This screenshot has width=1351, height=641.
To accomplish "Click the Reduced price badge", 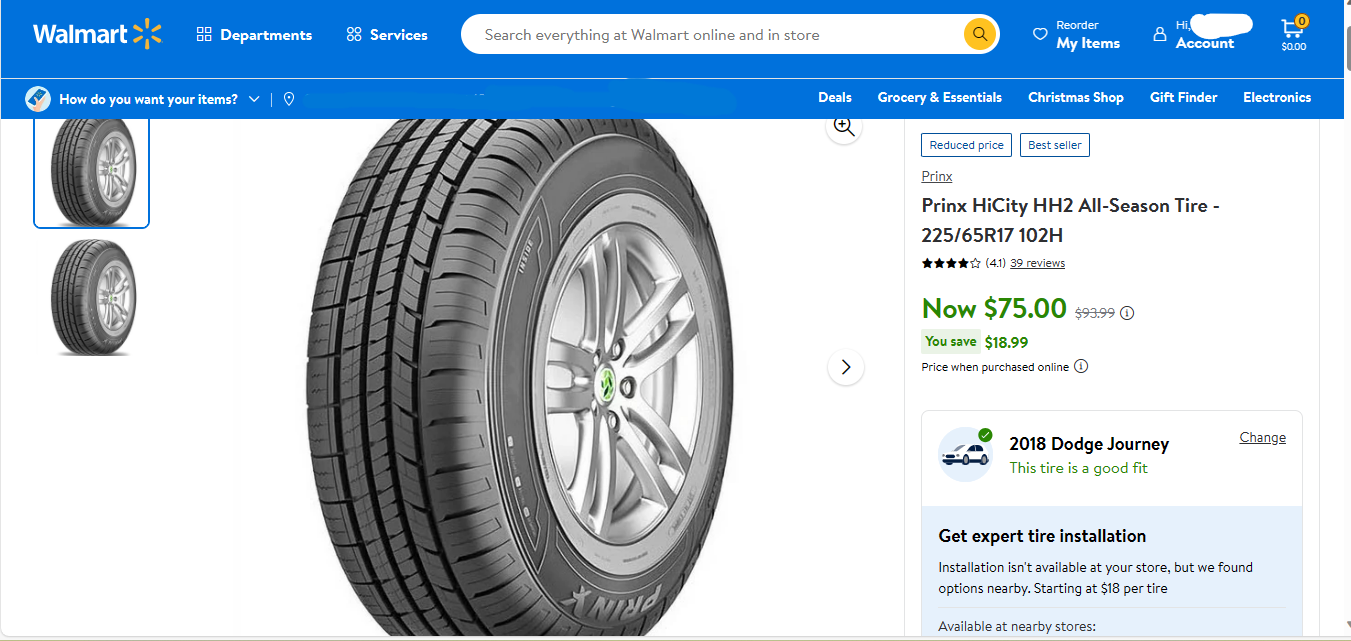I will pyautogui.click(x=966, y=144).
